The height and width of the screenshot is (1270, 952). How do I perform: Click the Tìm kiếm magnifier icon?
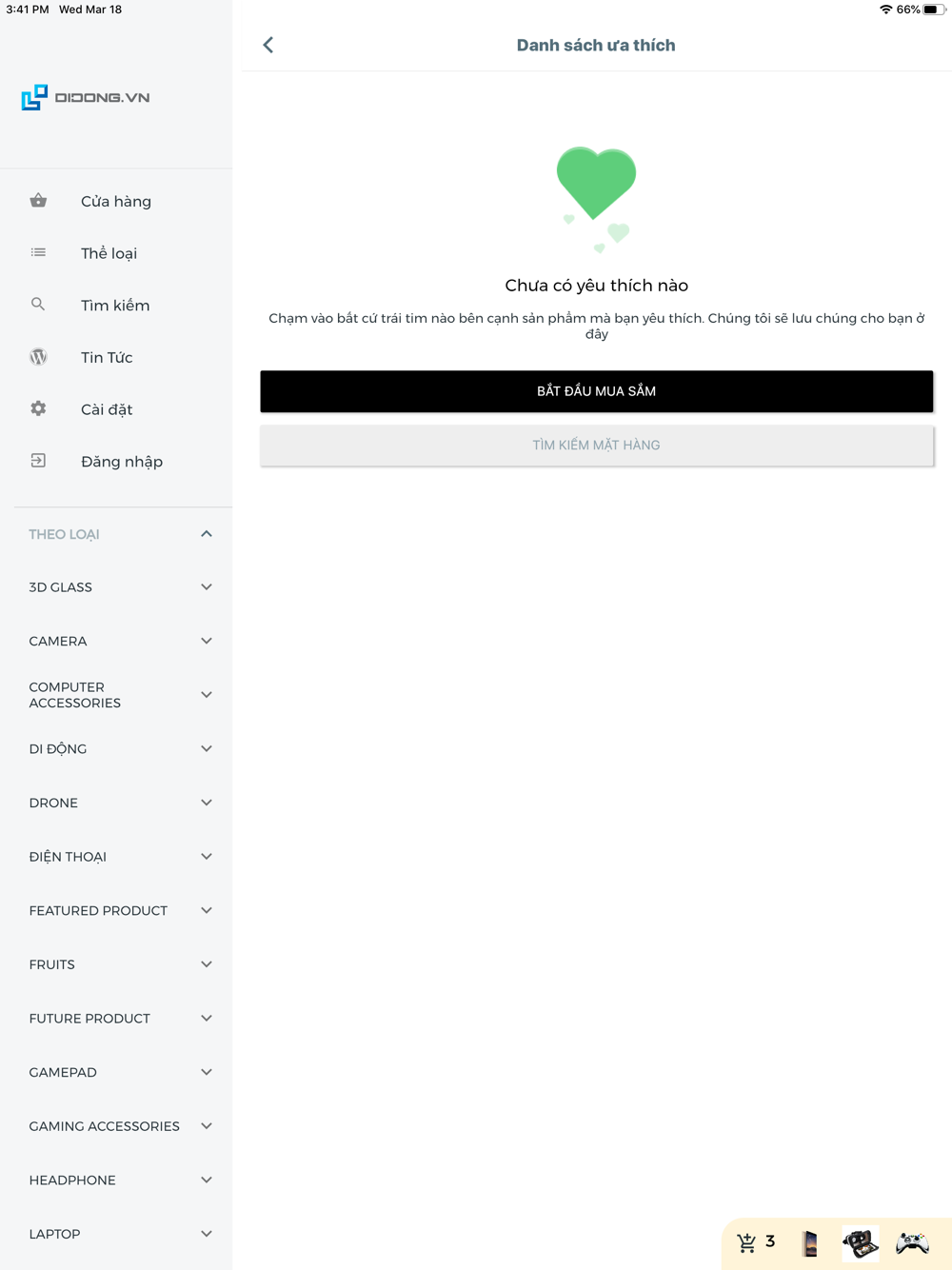tap(38, 305)
